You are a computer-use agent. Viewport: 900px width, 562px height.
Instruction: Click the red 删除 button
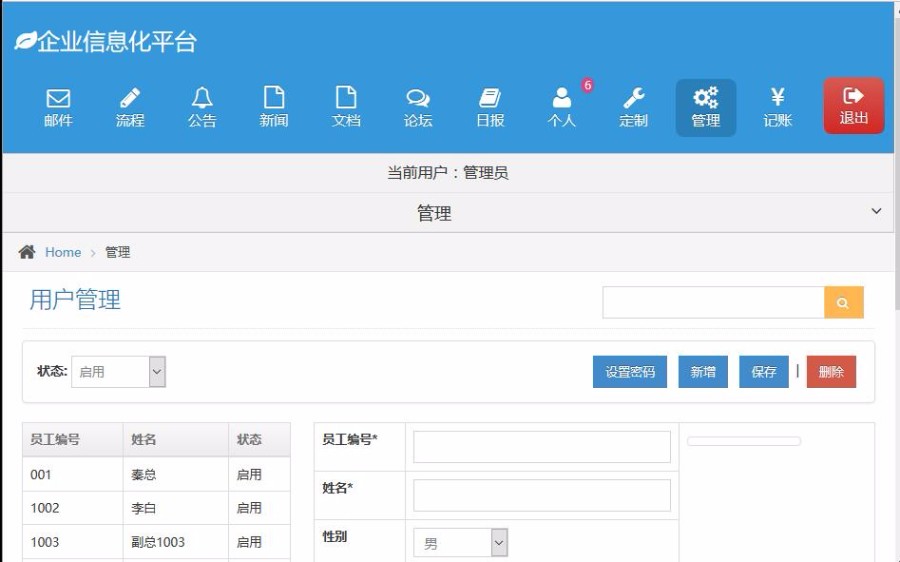831,372
